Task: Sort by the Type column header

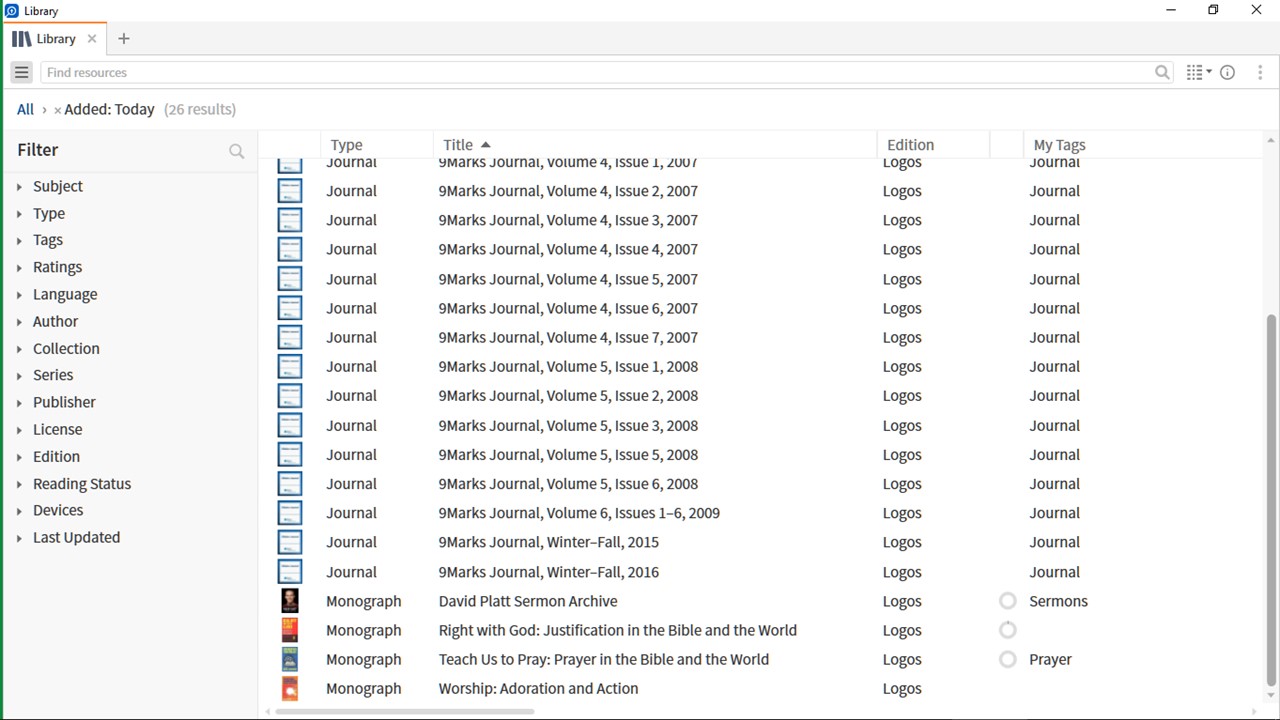Action: click(x=346, y=145)
